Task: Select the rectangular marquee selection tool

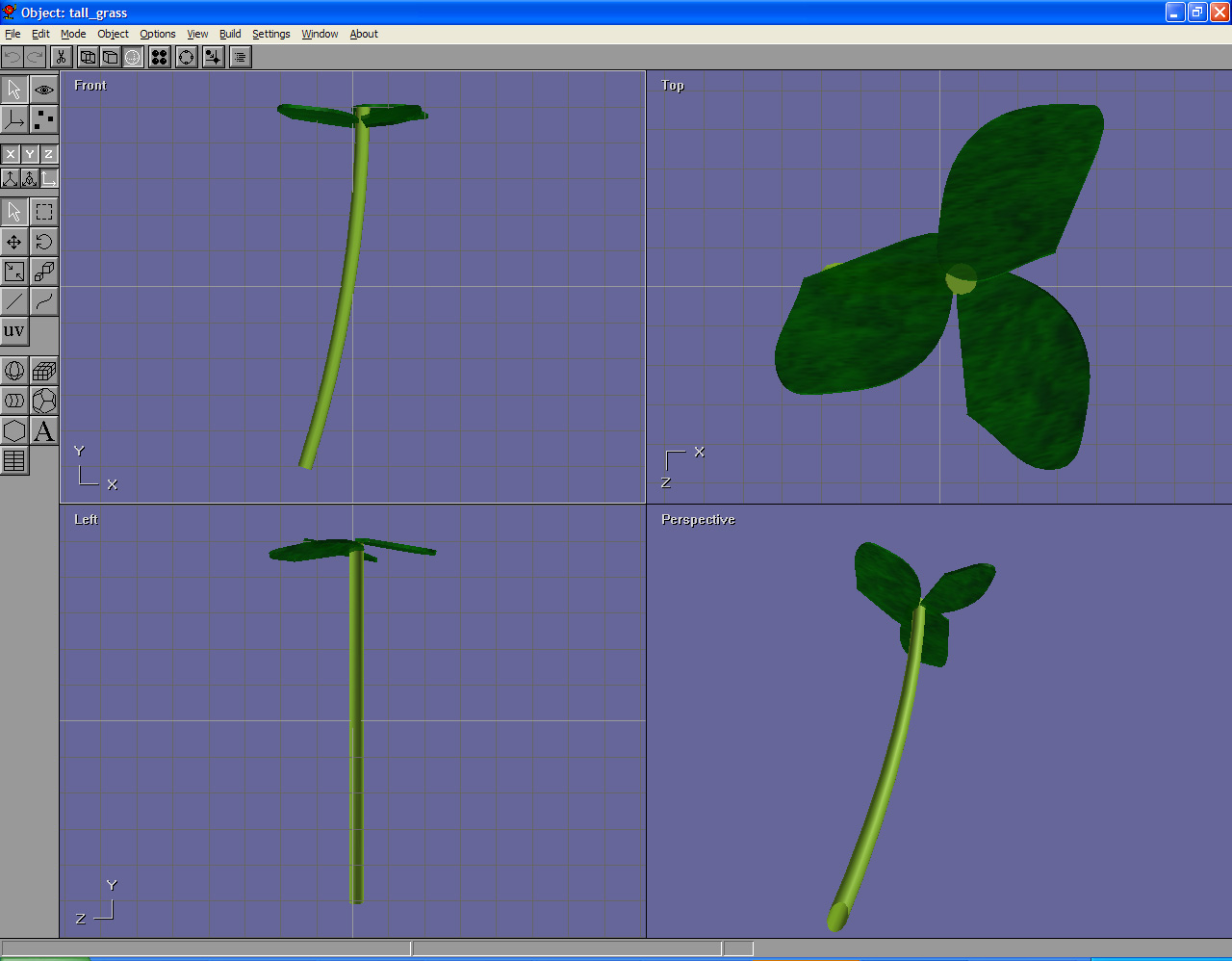Action: (x=44, y=212)
